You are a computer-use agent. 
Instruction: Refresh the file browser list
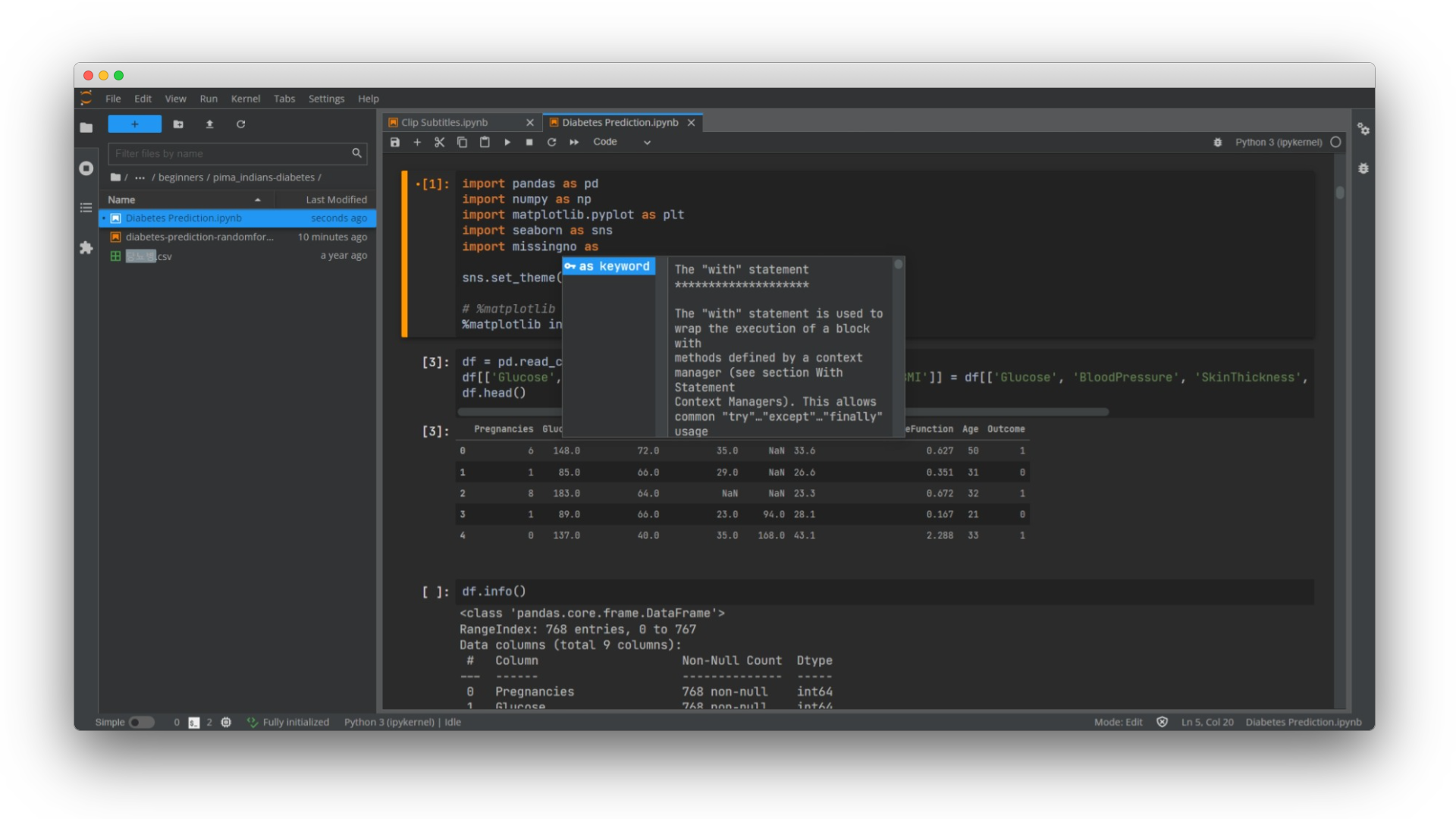point(240,124)
